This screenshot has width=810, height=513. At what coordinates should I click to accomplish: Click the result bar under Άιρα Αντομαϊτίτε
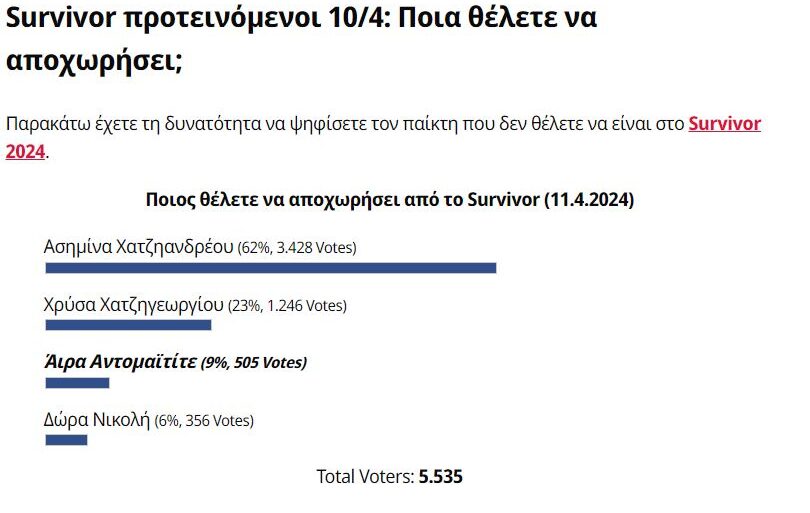click(x=77, y=382)
